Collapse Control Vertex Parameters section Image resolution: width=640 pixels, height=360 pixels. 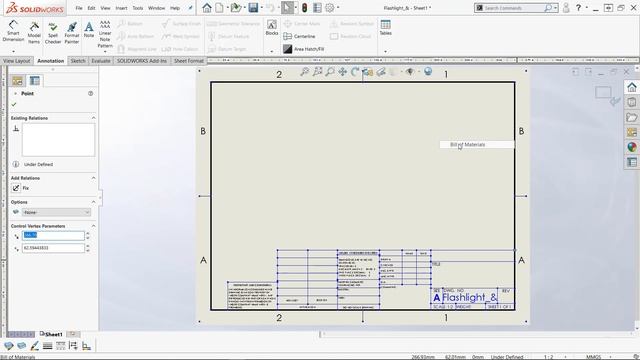pos(93,226)
